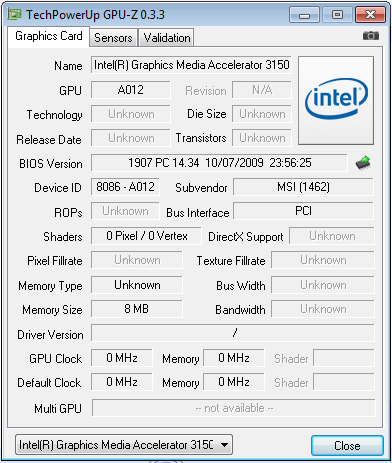Viewport: 392px width, 463px height.
Task: Click the GPU-Z title bar app icon
Action: (x=15, y=14)
